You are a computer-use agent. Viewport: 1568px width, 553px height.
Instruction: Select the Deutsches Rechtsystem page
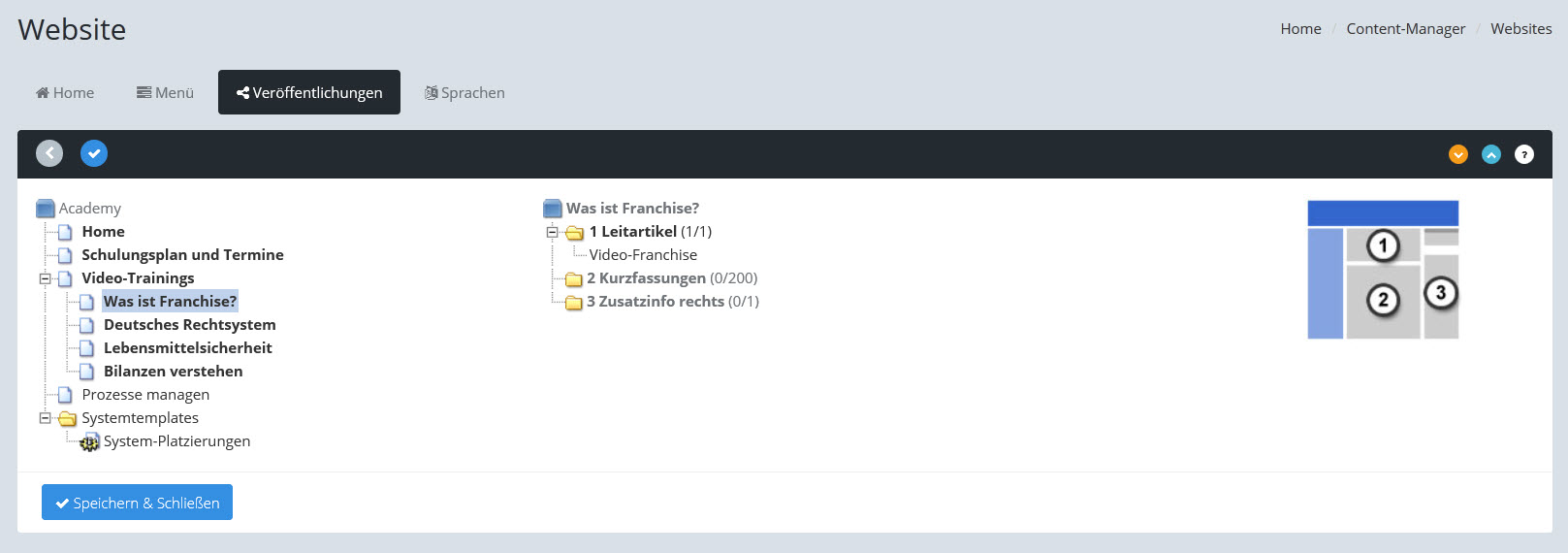point(189,325)
